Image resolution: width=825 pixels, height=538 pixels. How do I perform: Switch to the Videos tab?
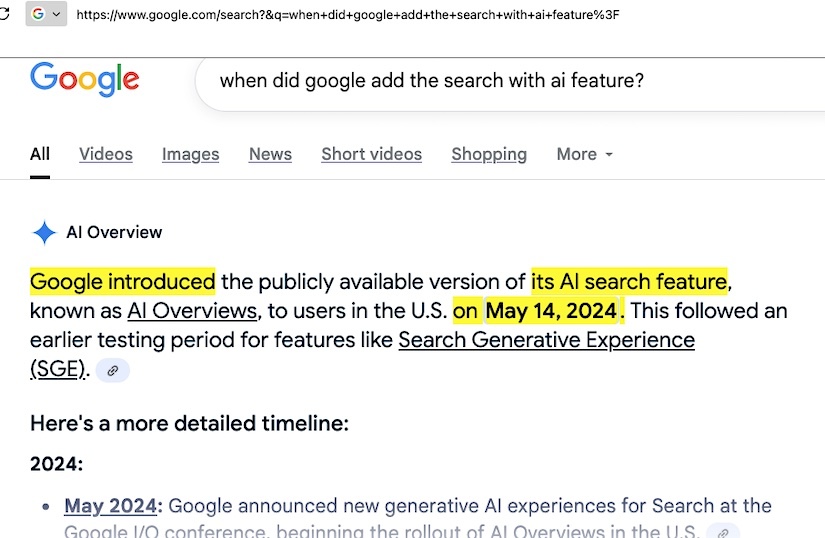coord(106,154)
